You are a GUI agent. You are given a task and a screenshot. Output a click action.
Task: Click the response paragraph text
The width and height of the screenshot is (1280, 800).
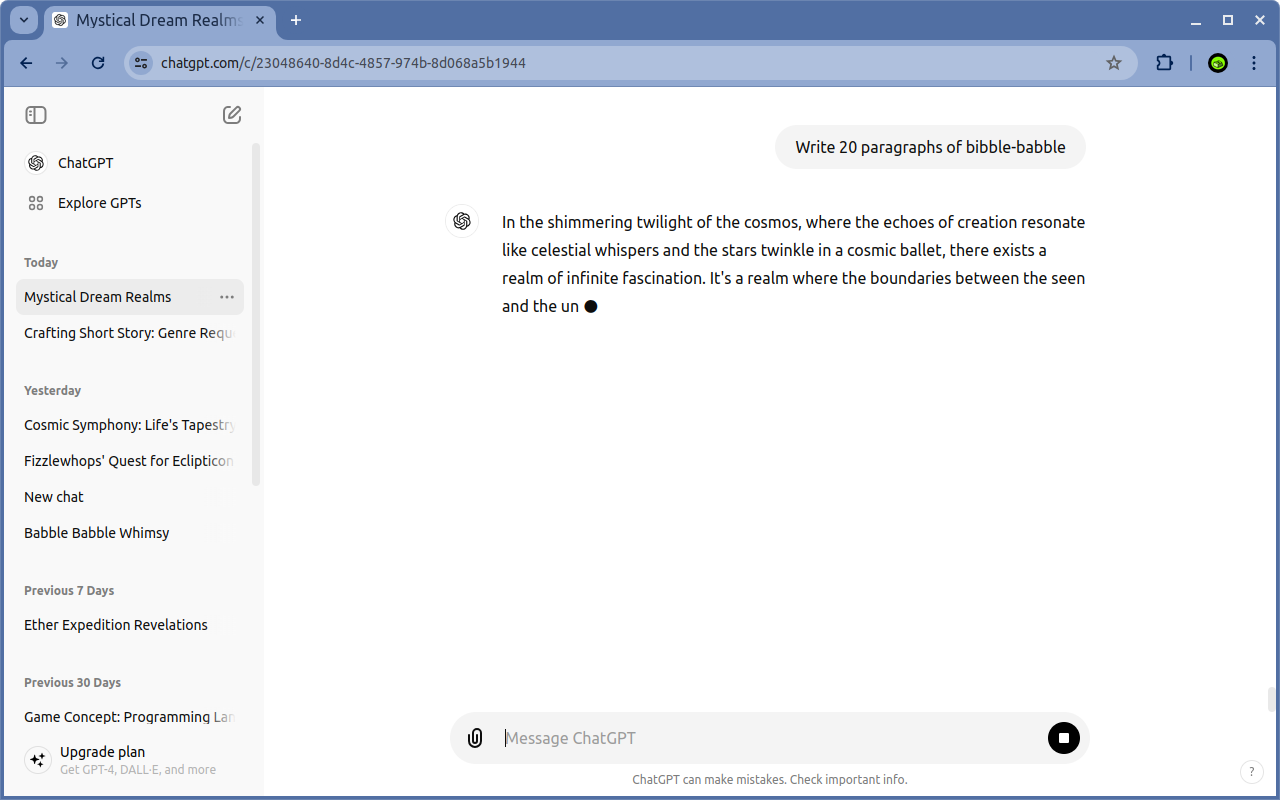pyautogui.click(x=793, y=264)
